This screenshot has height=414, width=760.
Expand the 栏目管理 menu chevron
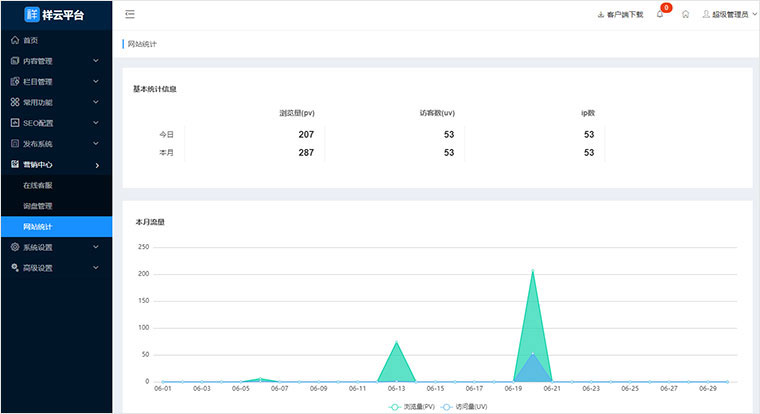coord(96,82)
